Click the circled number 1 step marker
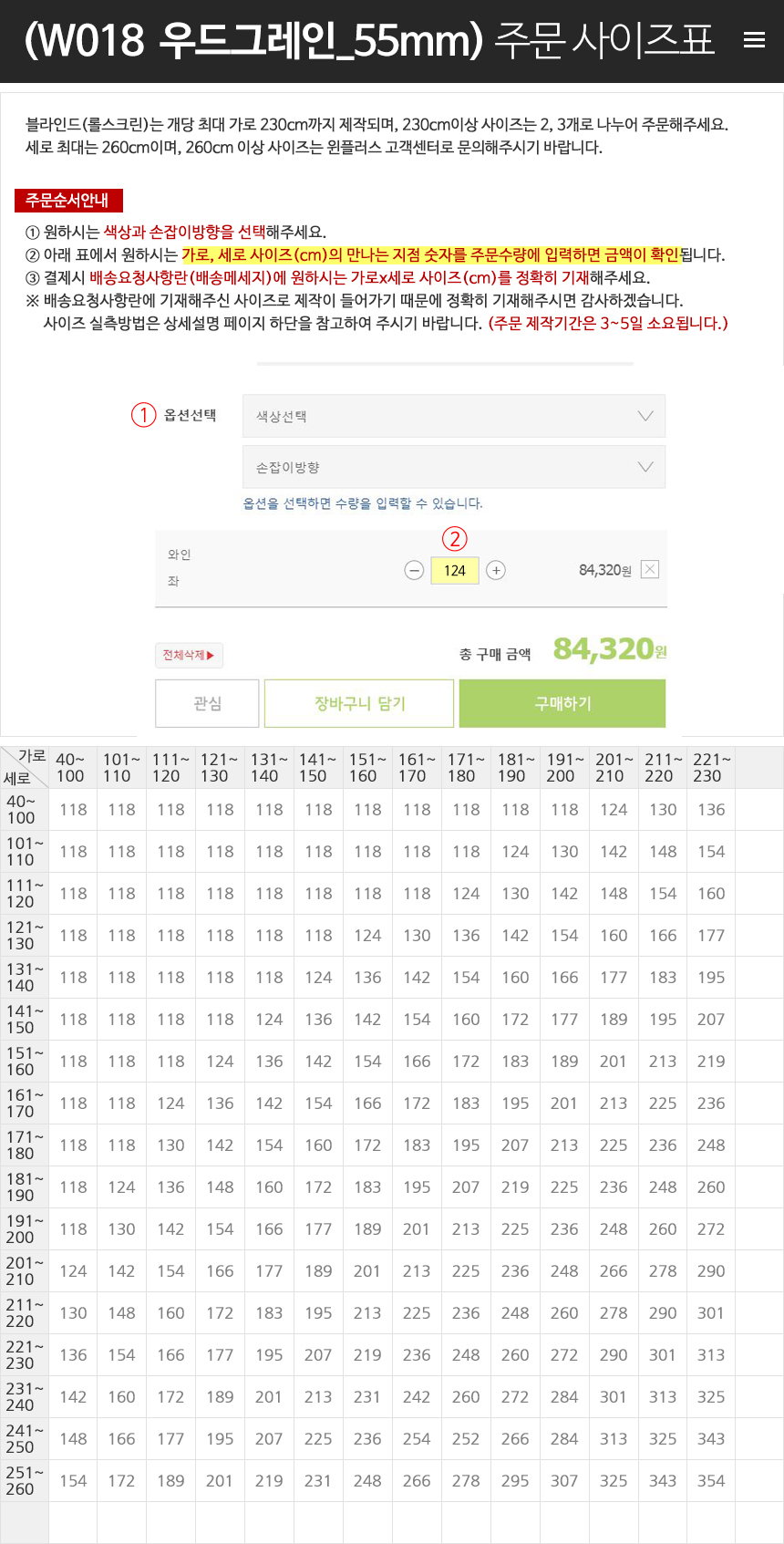Image resolution: width=784 pixels, height=1544 pixels. coord(144,416)
